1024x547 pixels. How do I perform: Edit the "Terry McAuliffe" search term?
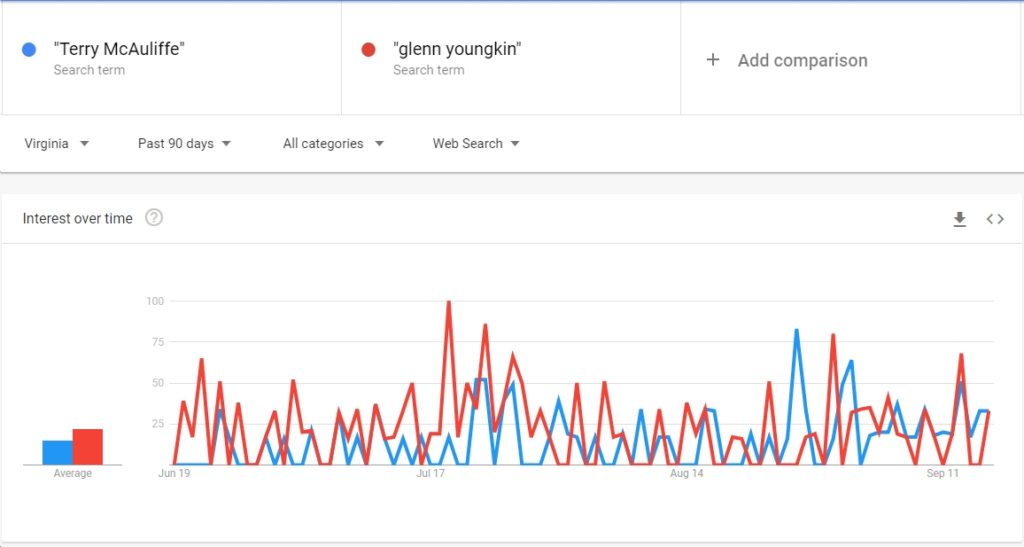coord(119,49)
